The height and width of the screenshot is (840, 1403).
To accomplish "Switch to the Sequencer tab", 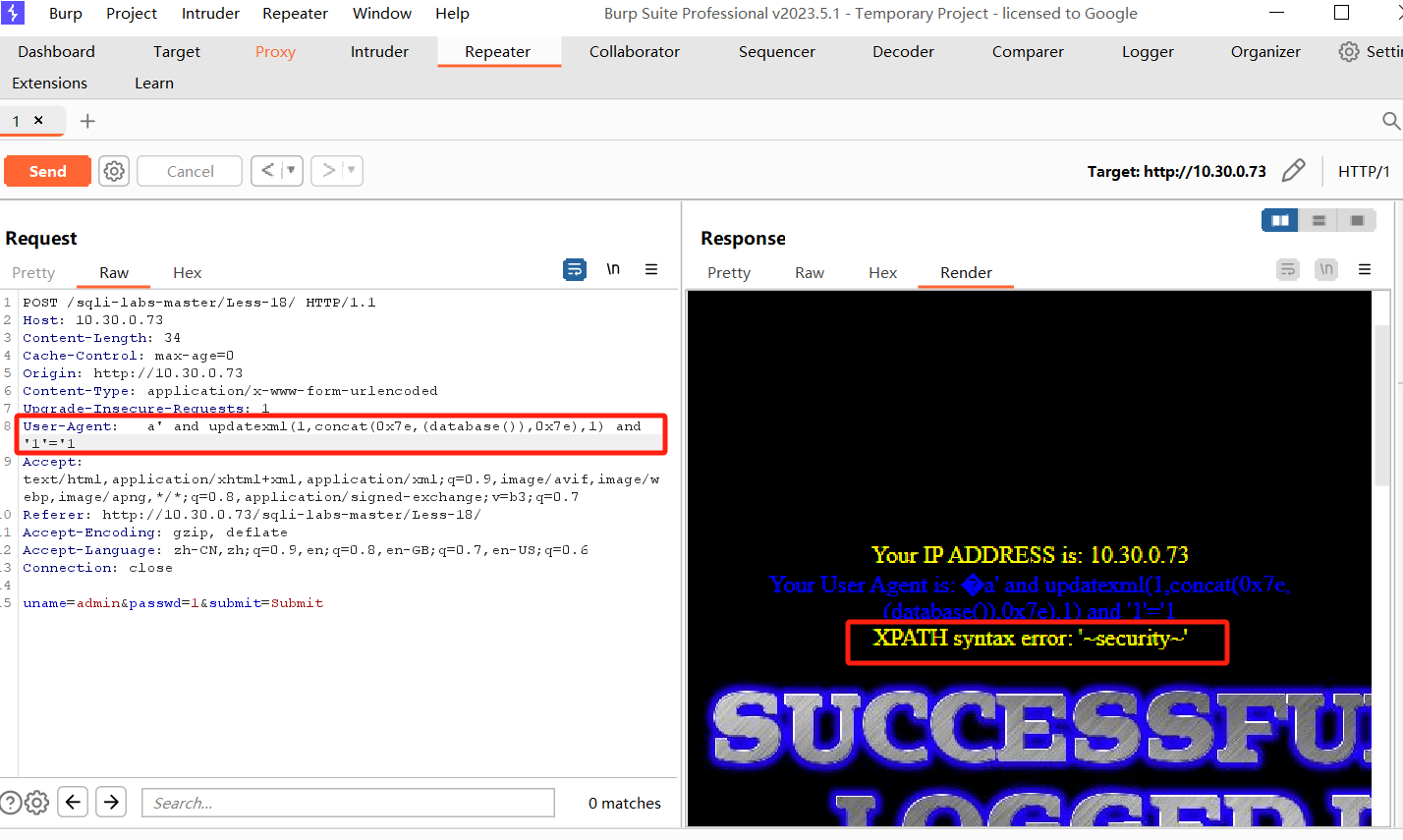I will [777, 52].
